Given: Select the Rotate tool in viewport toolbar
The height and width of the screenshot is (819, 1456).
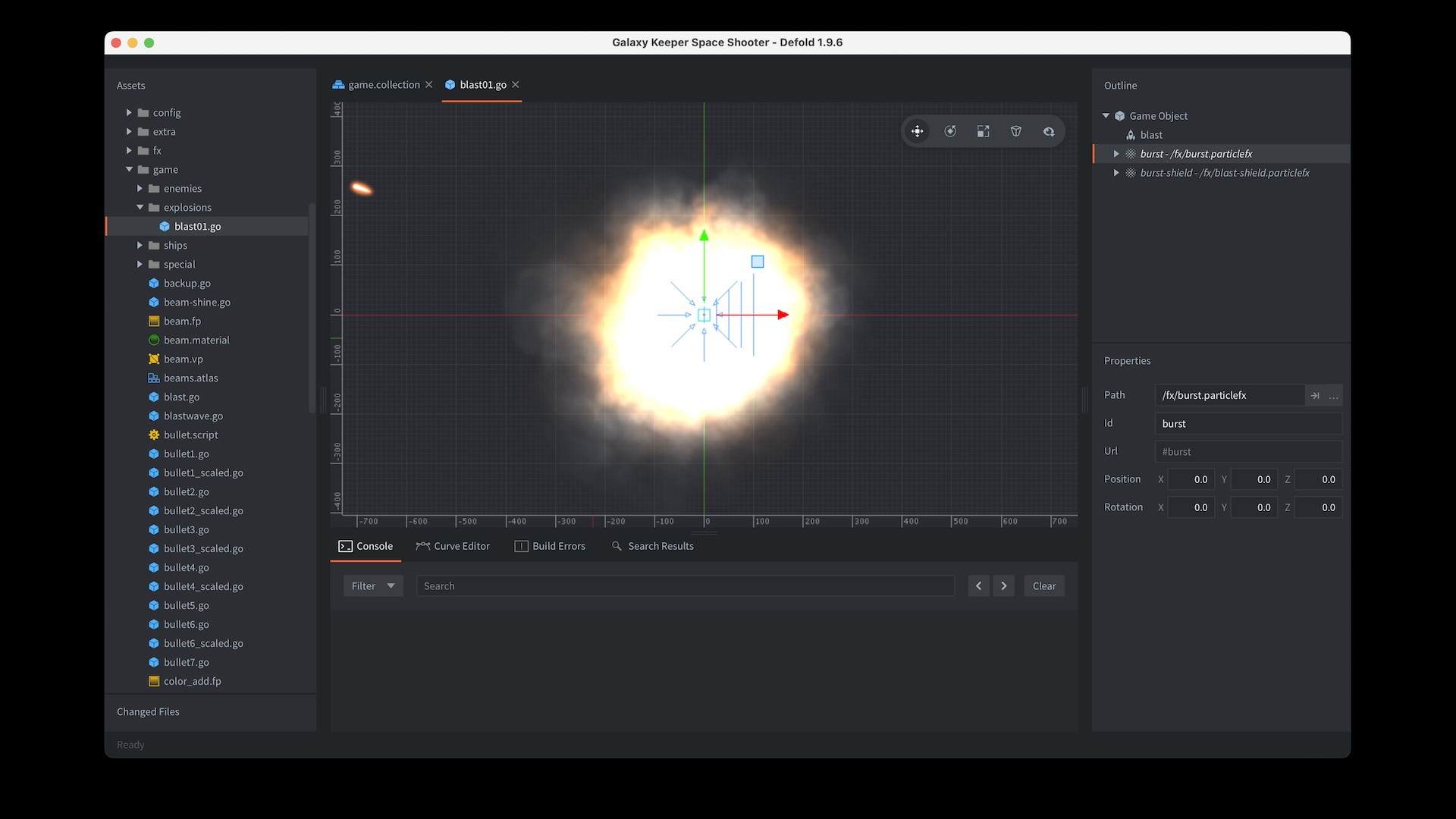Looking at the screenshot, I should click(950, 131).
